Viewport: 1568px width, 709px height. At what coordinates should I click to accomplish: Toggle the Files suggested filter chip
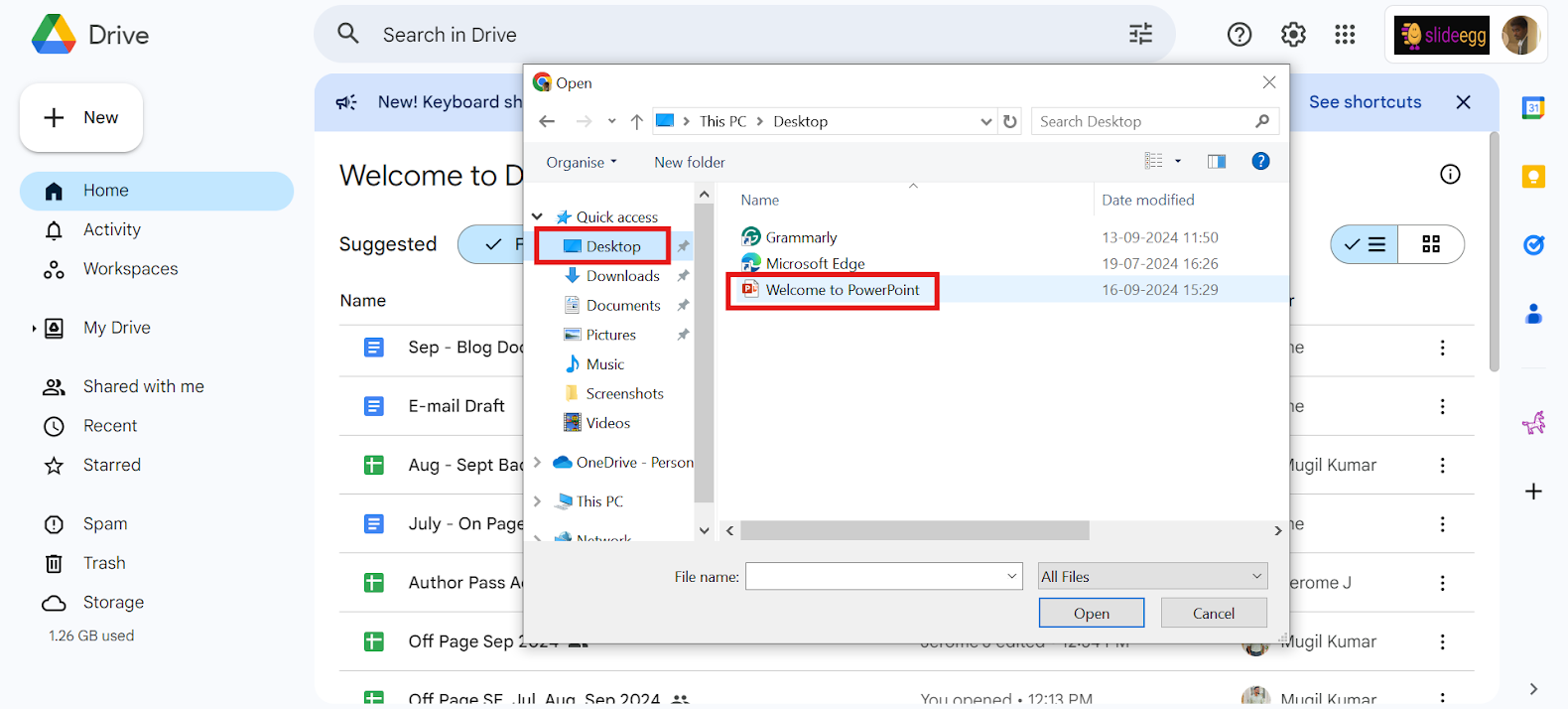(x=491, y=244)
